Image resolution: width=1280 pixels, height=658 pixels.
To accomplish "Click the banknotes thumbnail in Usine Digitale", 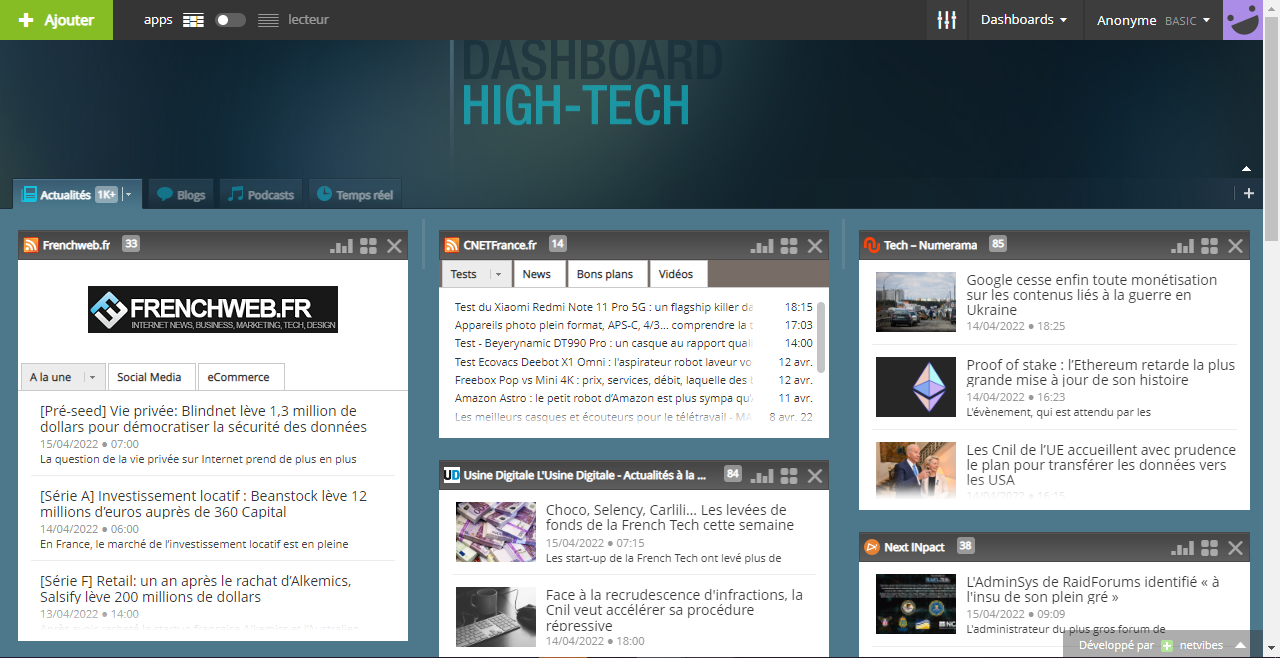I will (496, 532).
